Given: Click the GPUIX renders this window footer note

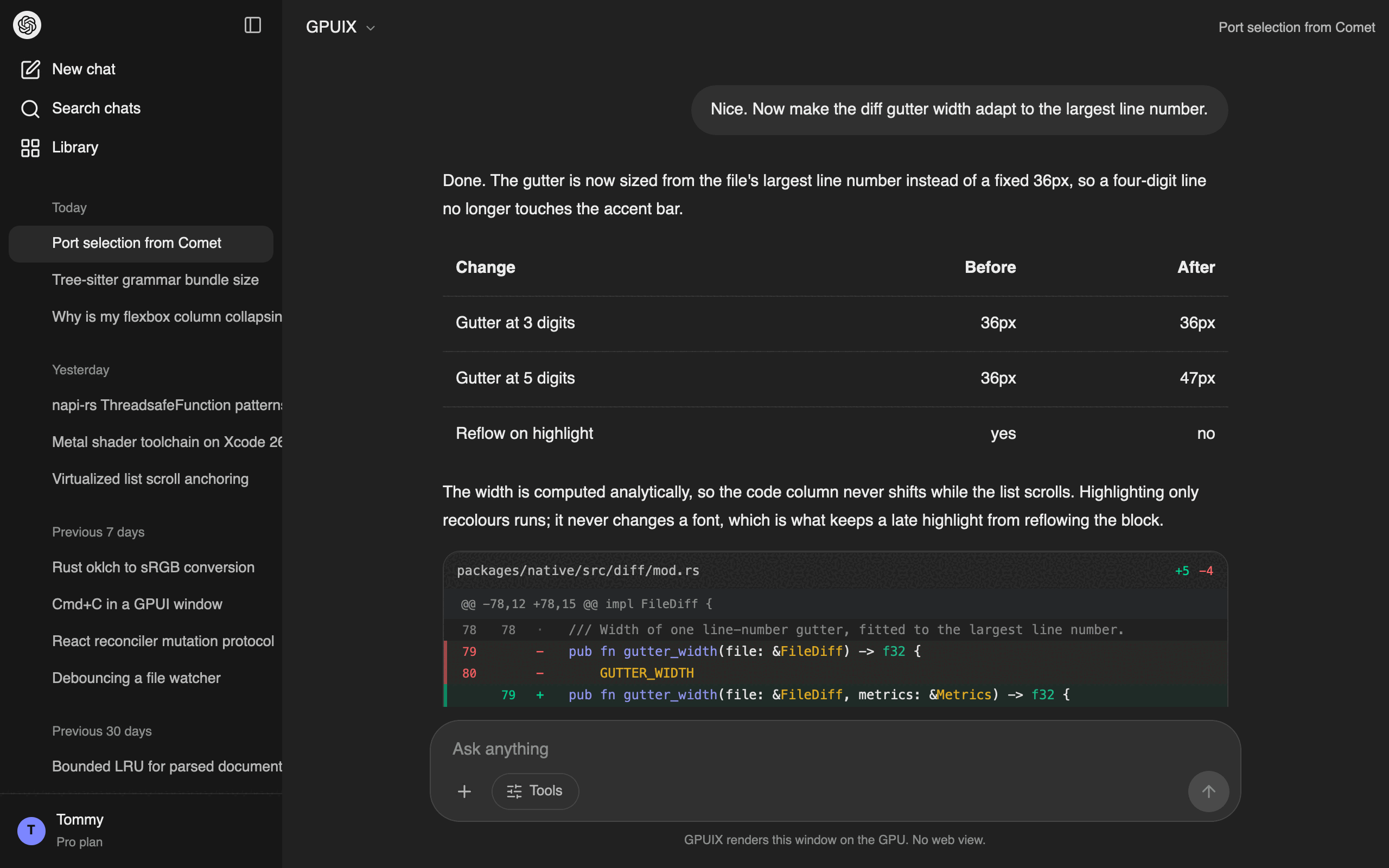Looking at the screenshot, I should pos(834,840).
